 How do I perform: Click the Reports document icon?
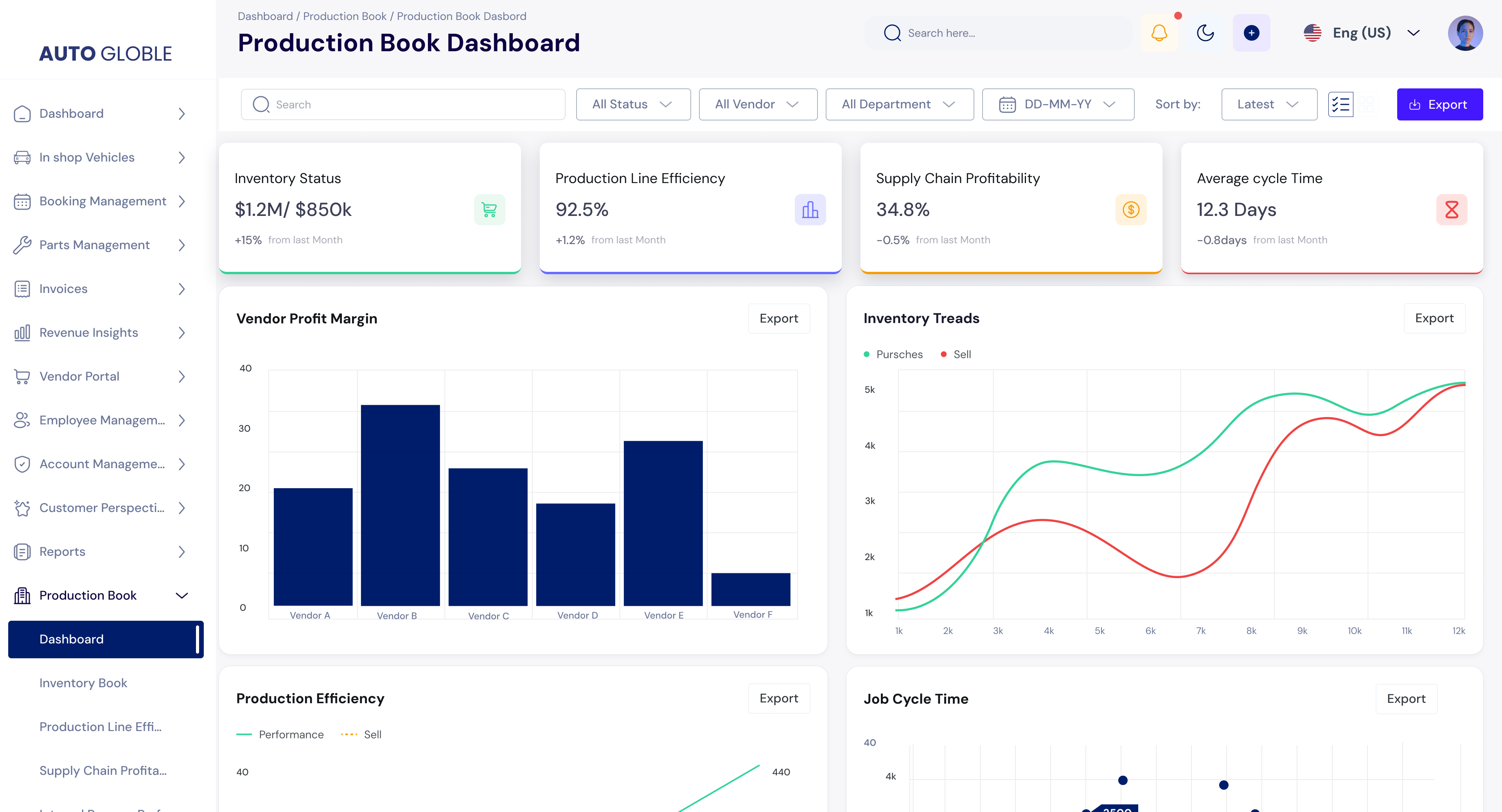pos(22,552)
